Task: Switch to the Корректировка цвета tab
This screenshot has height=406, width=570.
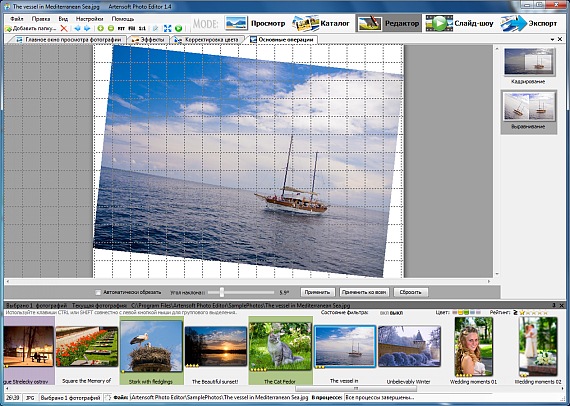Action: pos(207,40)
